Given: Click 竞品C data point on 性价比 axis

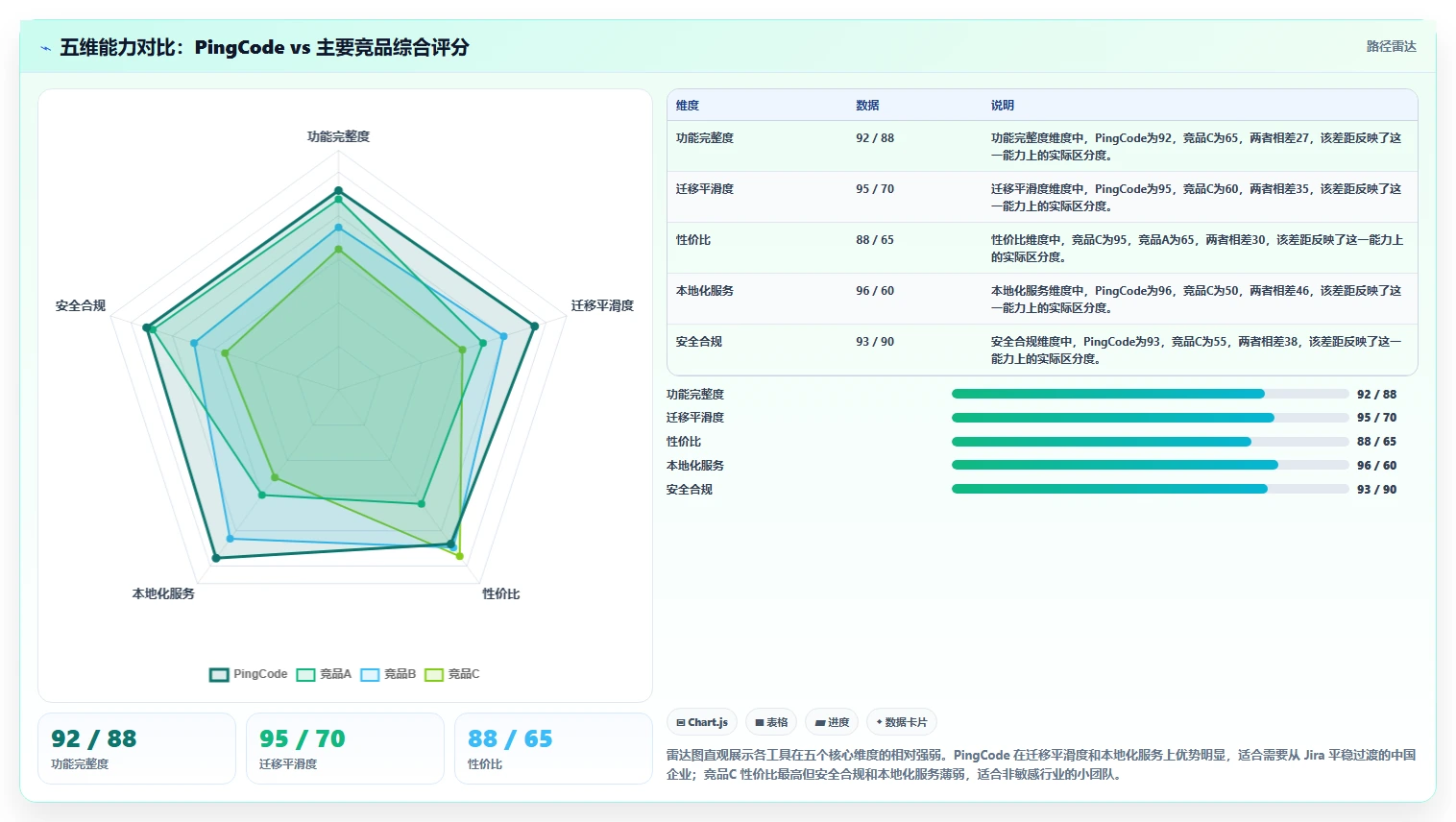Looking at the screenshot, I should tap(459, 556).
